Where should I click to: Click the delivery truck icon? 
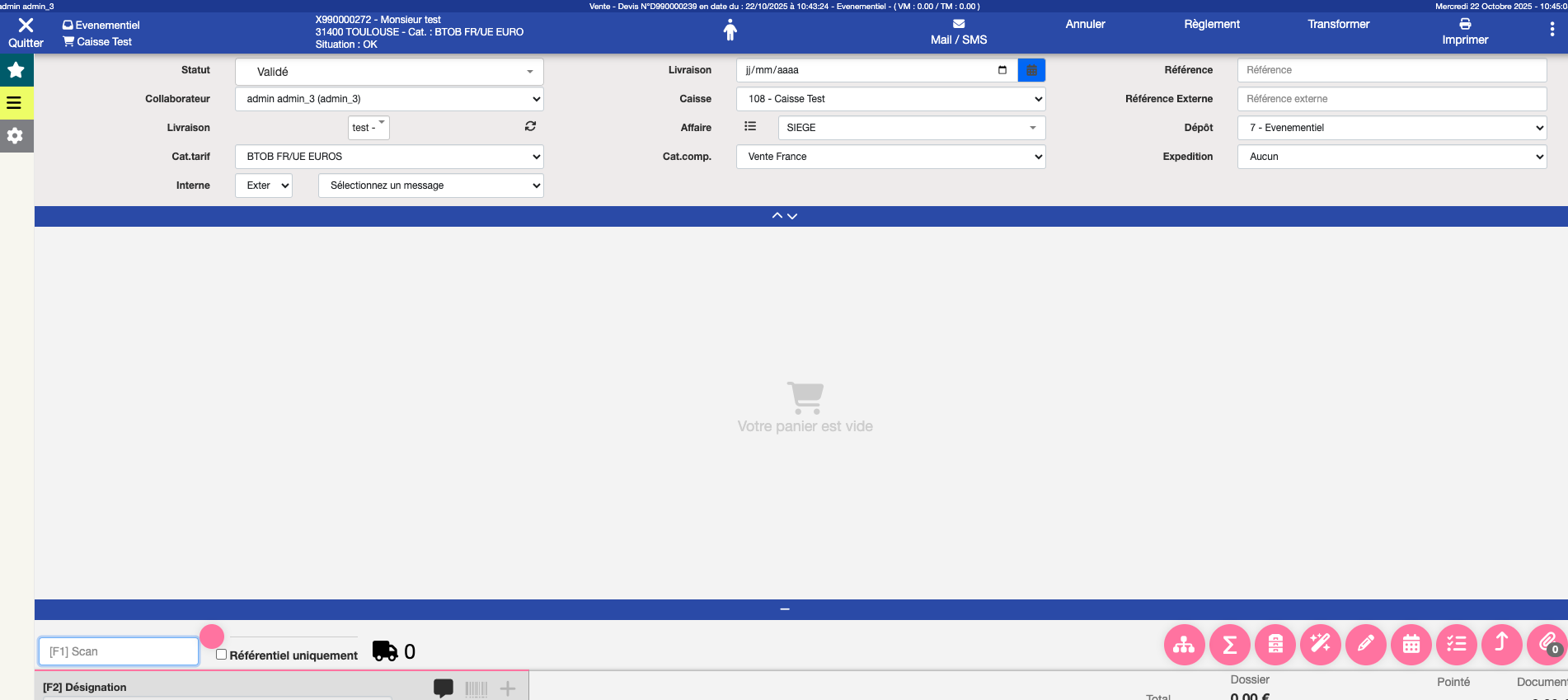coord(385,651)
